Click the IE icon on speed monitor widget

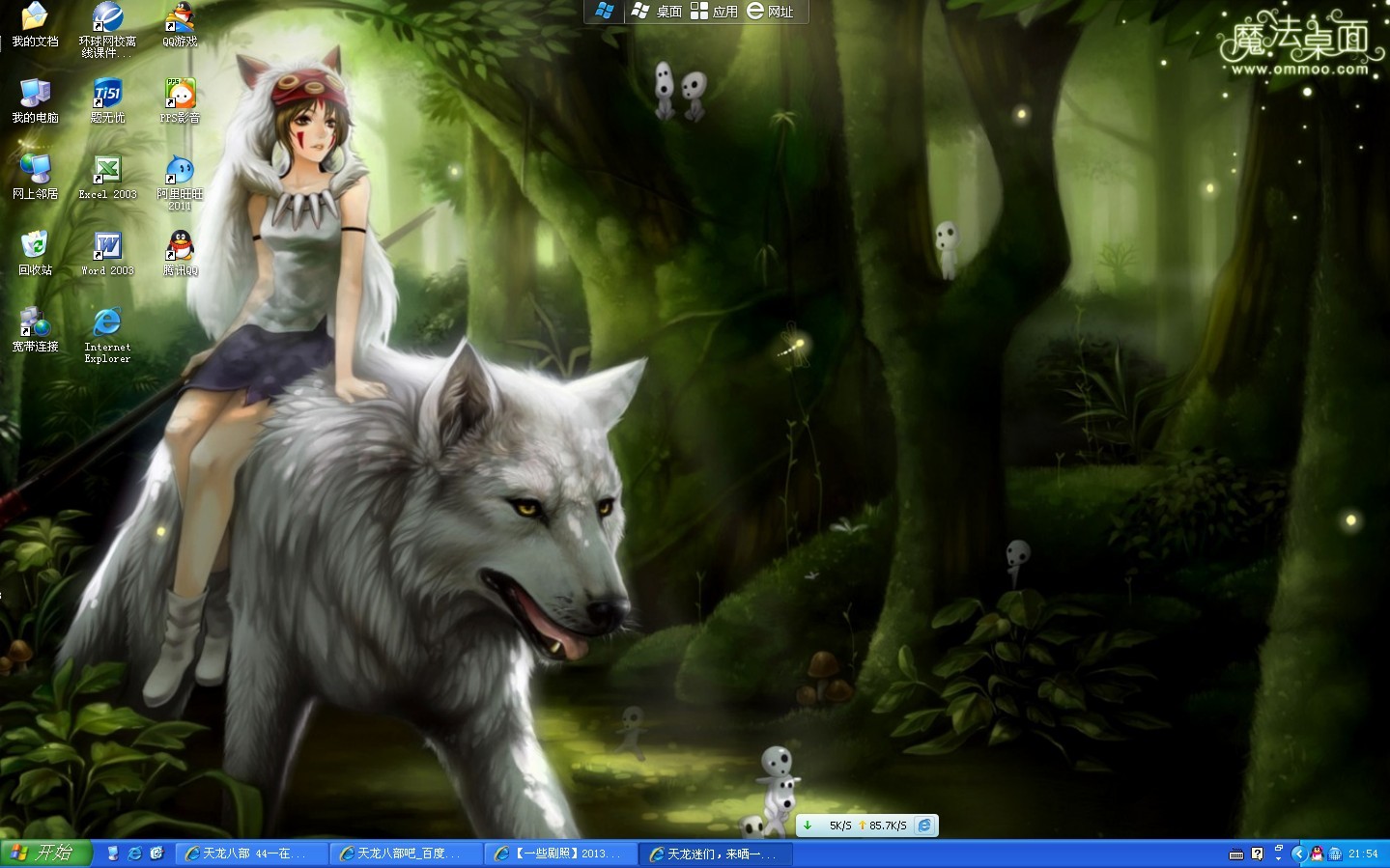point(924,826)
